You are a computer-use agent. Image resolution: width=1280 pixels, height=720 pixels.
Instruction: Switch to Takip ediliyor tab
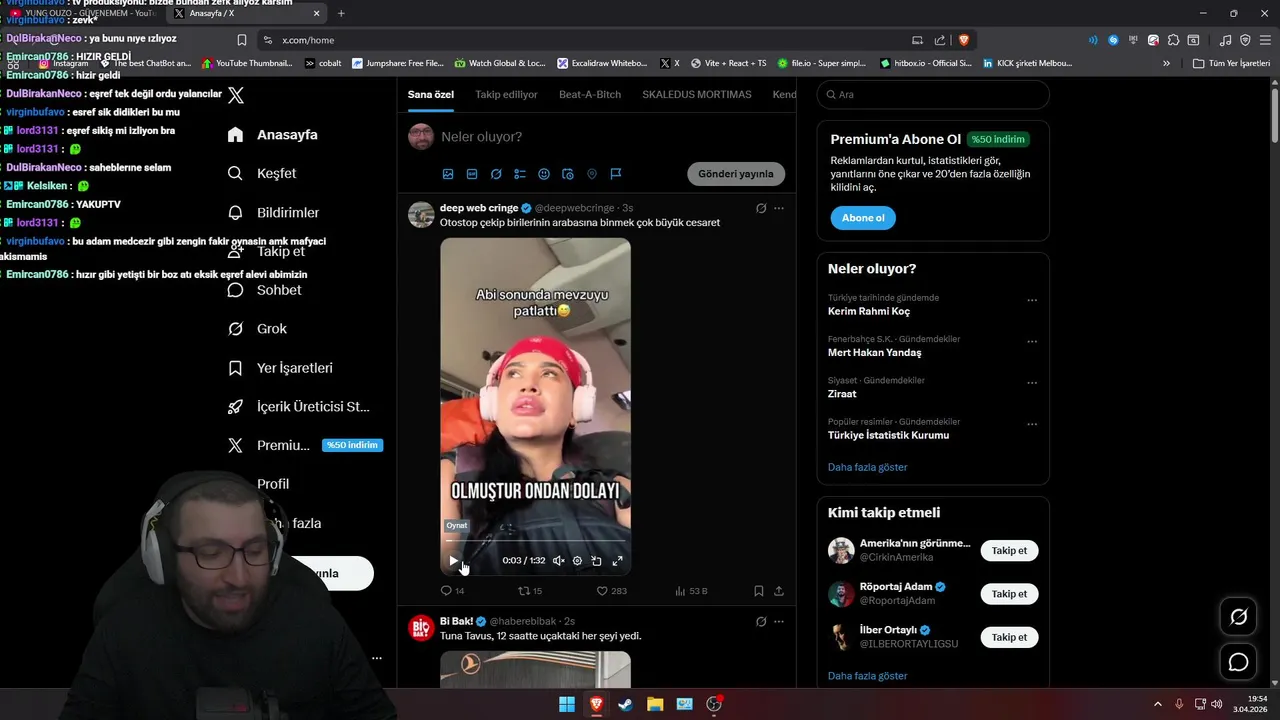pos(506,95)
